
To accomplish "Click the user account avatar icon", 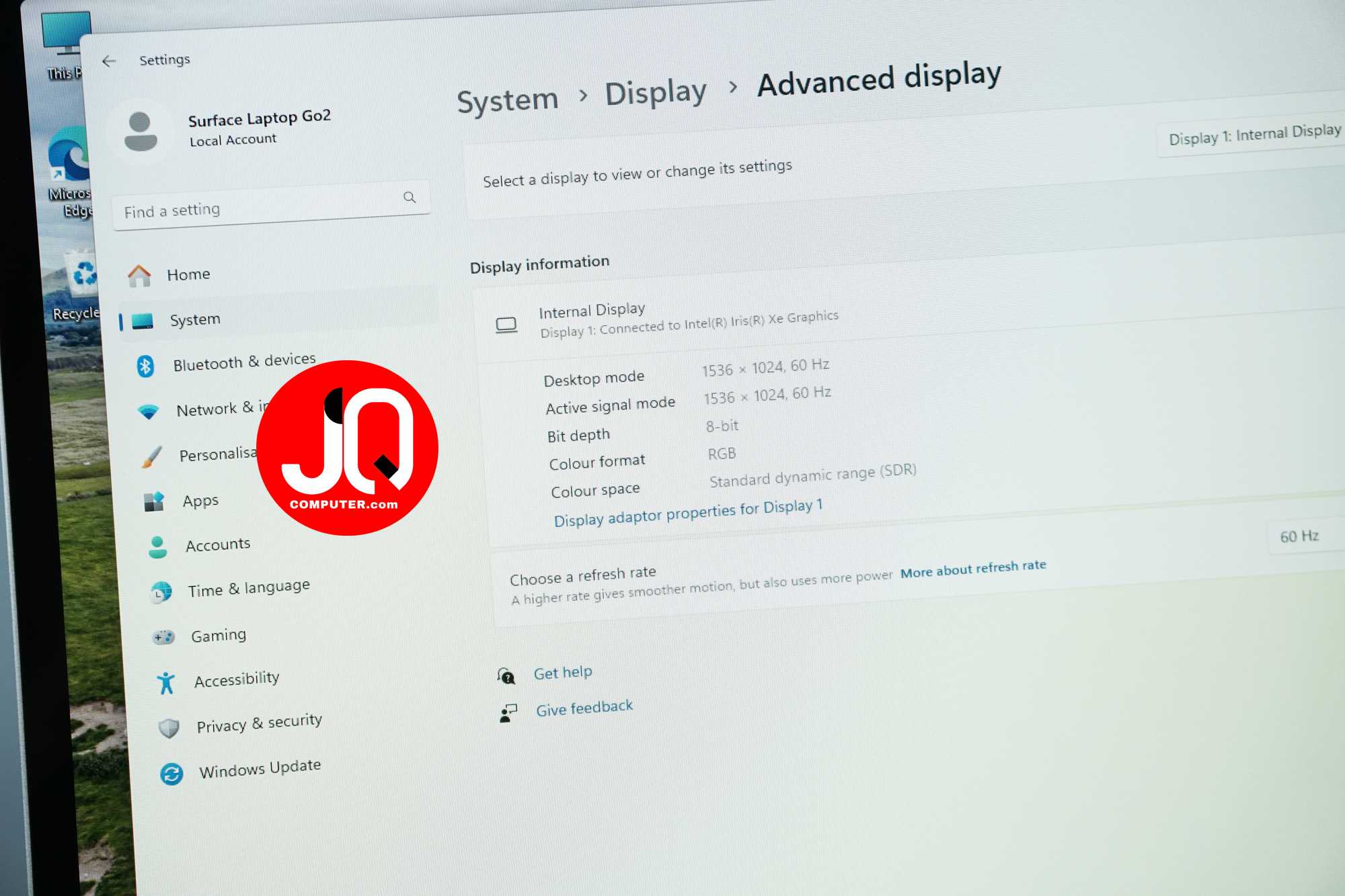I will click(141, 132).
